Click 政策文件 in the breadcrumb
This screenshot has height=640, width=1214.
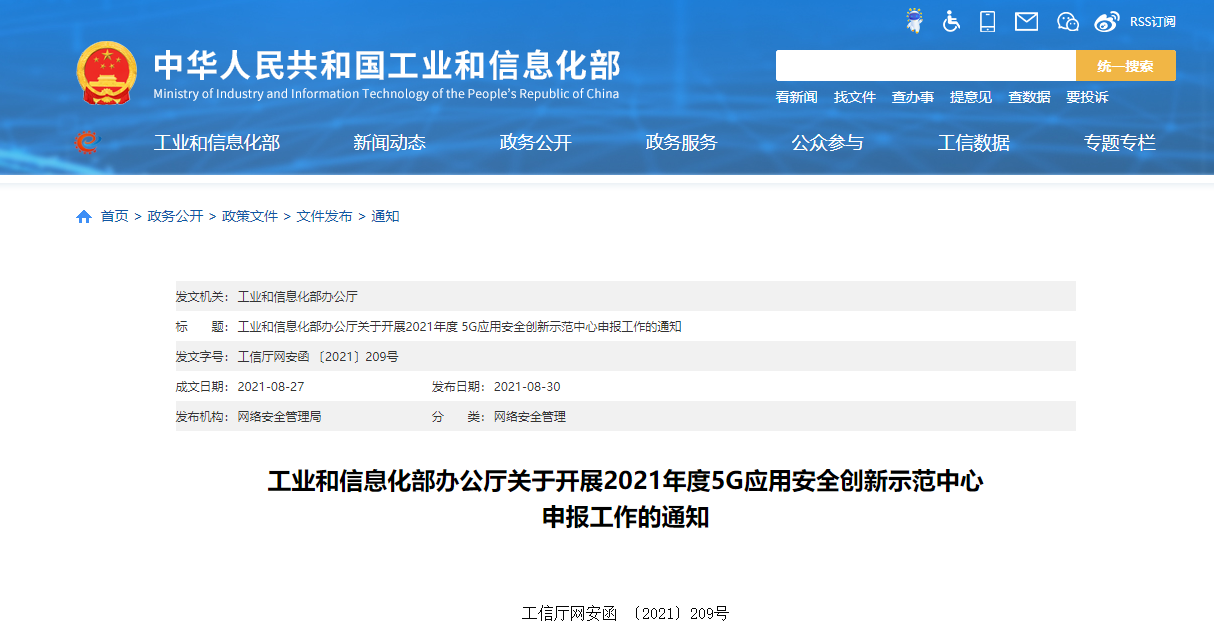[250, 216]
